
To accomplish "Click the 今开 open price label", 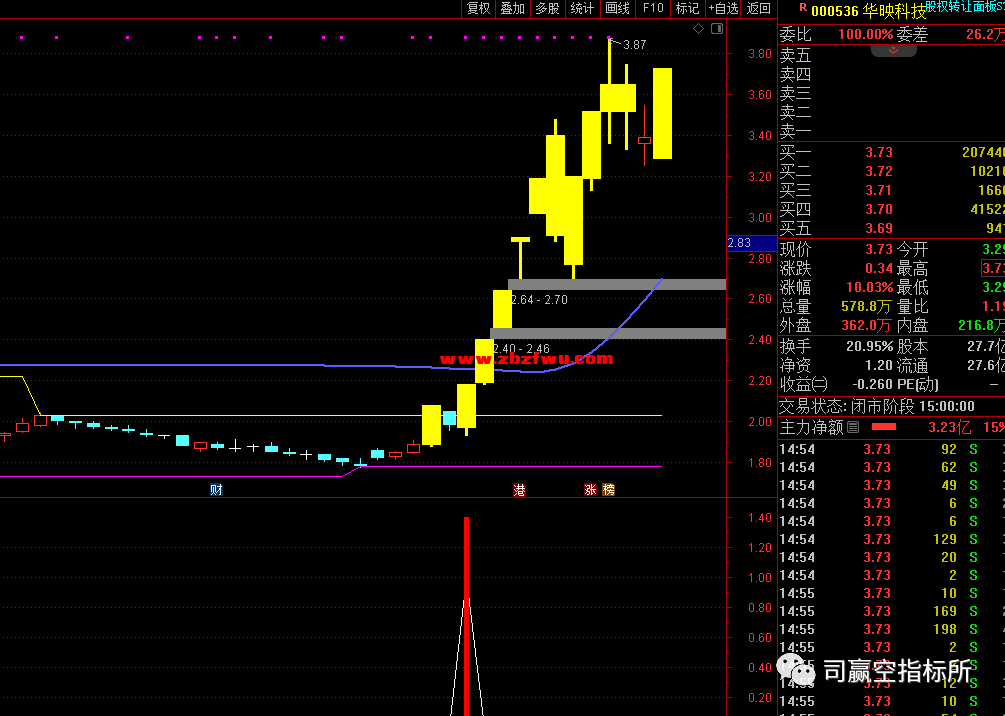I will click(x=912, y=249).
